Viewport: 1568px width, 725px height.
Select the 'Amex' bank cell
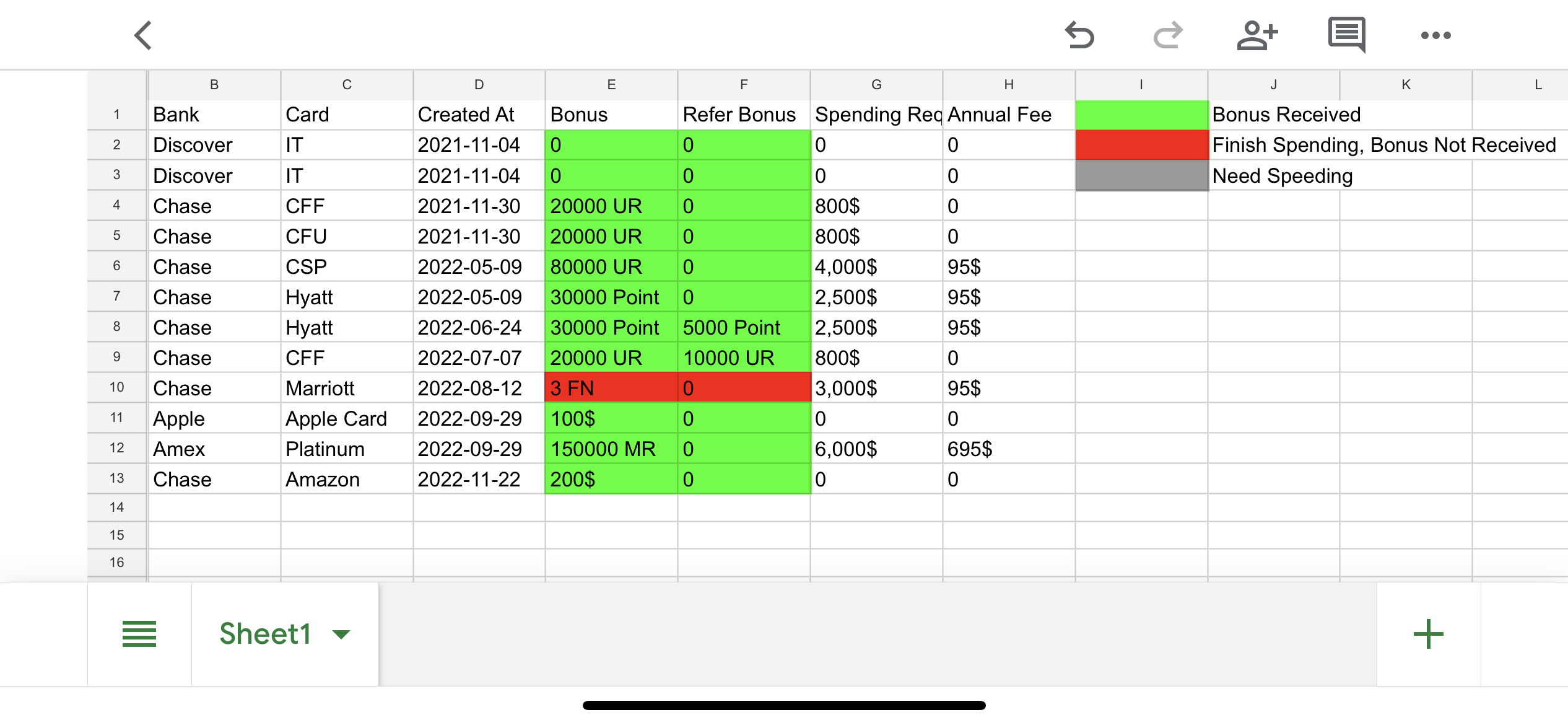[x=214, y=449]
